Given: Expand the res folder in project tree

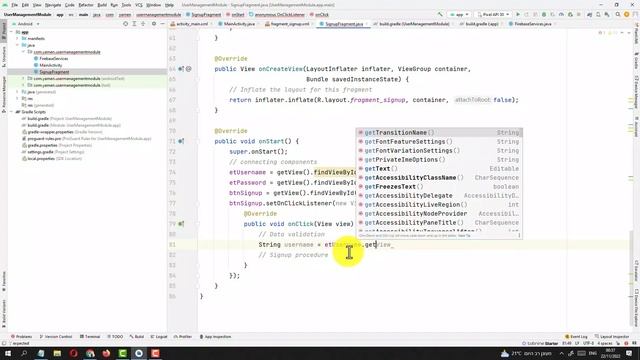Looking at the screenshot, I should [17, 98].
